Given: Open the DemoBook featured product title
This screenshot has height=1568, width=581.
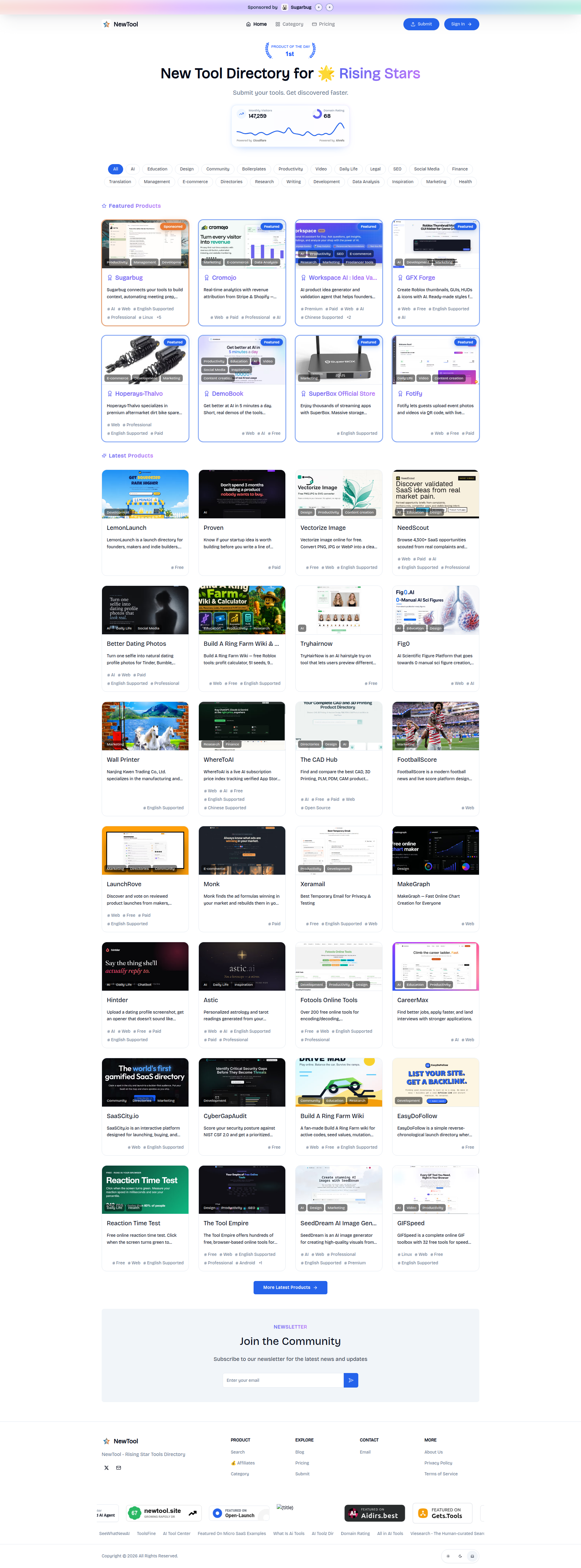Looking at the screenshot, I should 228,394.
